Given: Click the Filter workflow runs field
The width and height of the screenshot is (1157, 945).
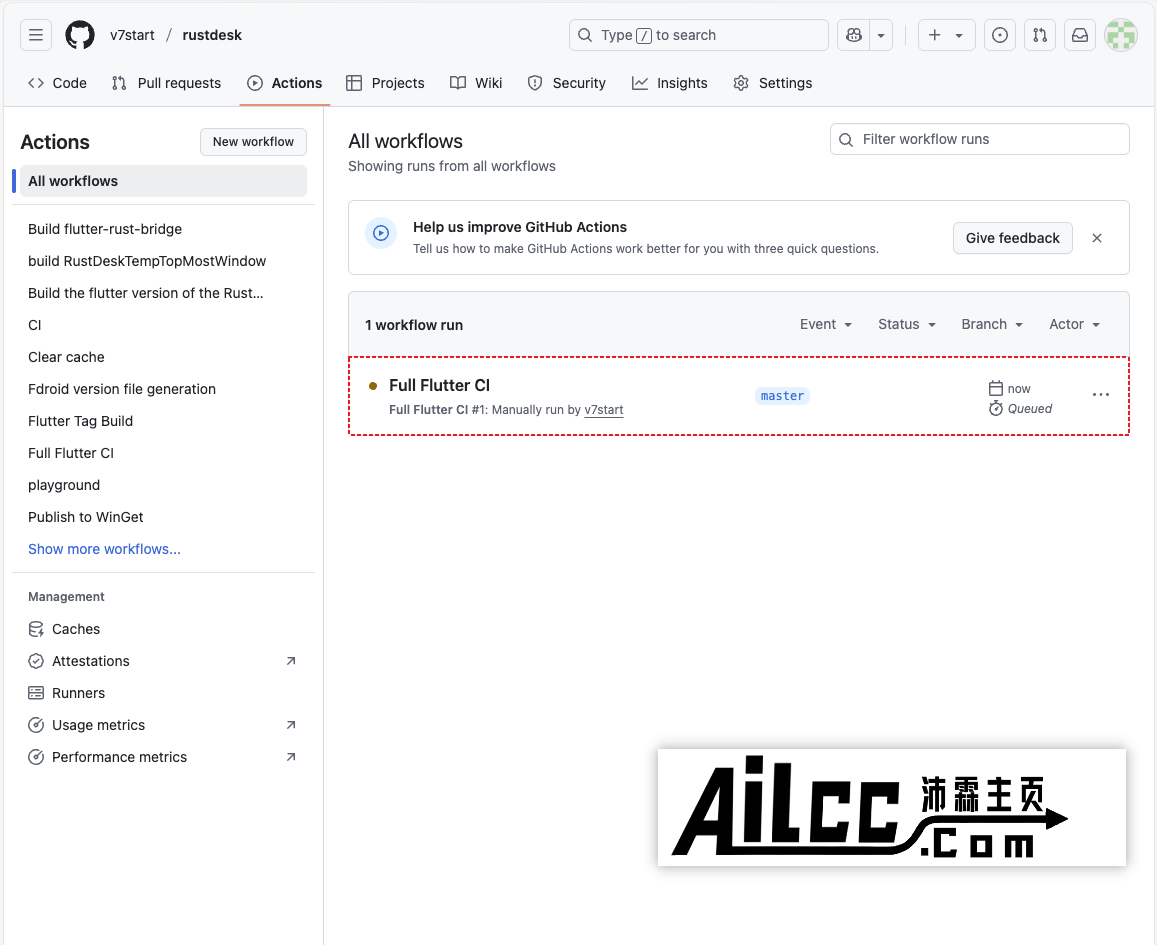Looking at the screenshot, I should (980, 139).
